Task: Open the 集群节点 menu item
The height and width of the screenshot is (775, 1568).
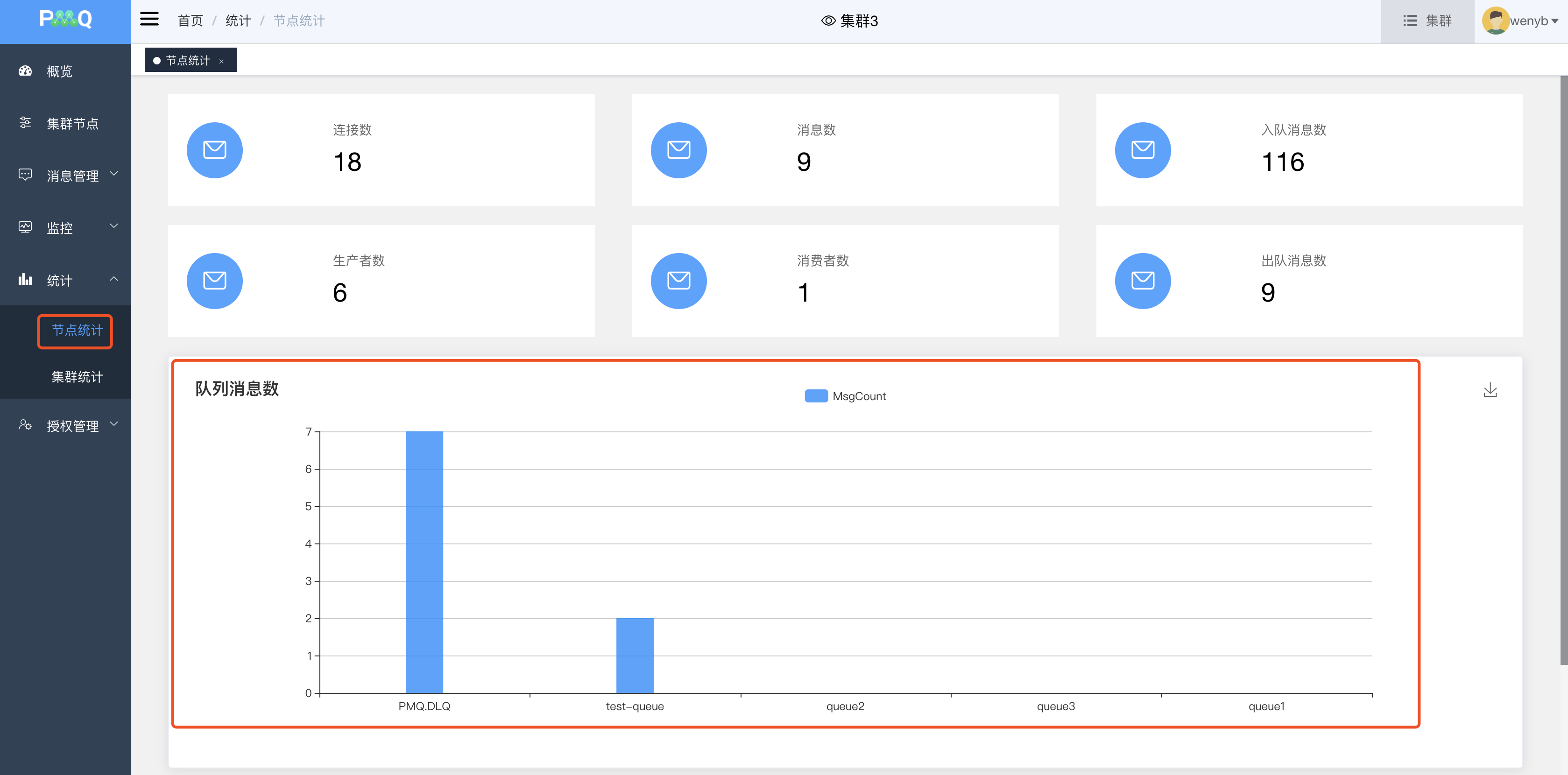Action: 72,124
